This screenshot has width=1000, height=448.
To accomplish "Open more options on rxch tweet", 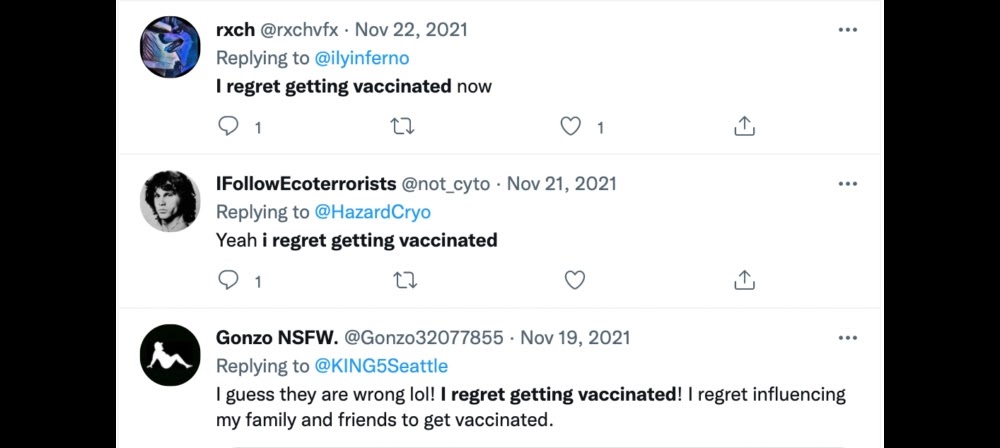I will pyautogui.click(x=848, y=30).
